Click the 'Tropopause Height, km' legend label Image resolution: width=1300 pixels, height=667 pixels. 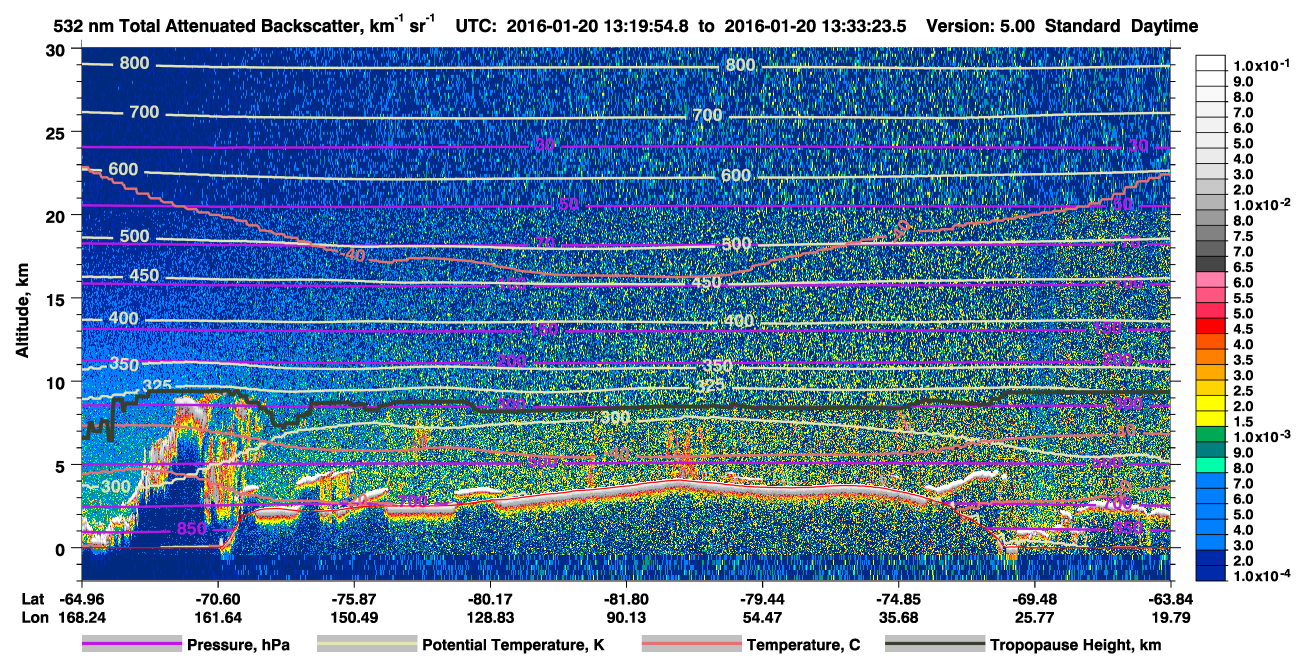(1075, 646)
